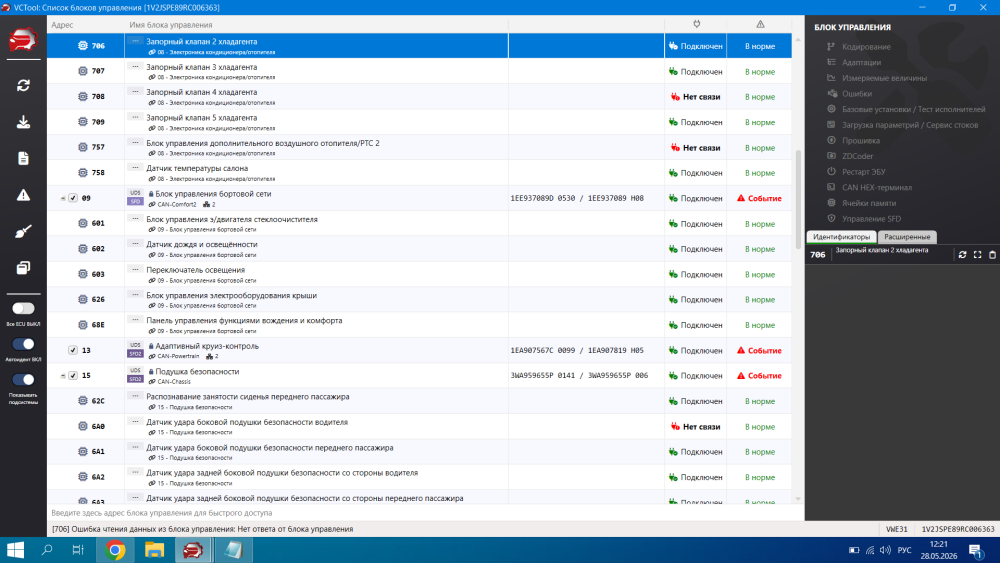Image resolution: width=1000 pixels, height=563 pixels.
Task: Click the stacked windows icon in sidebar
Action: [x=24, y=268]
